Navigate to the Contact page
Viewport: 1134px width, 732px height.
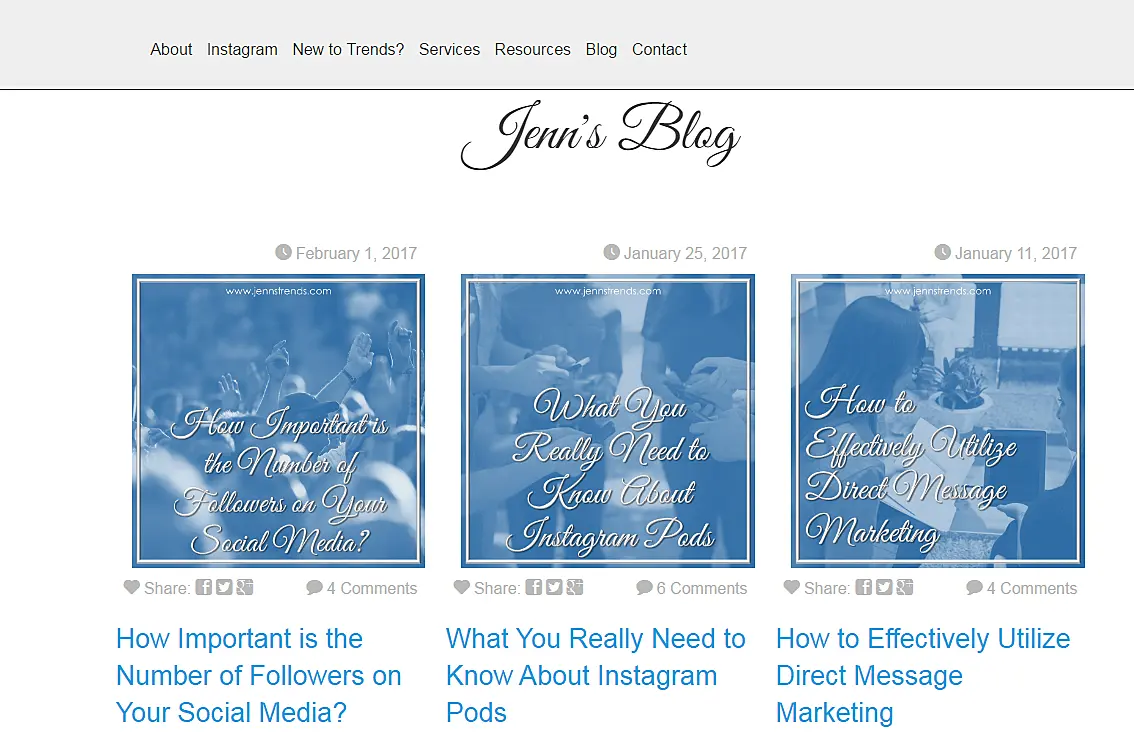(x=660, y=49)
